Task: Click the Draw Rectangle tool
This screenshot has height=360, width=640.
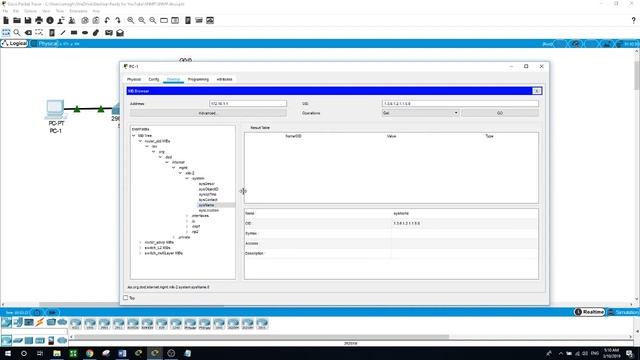Action: click(x=74, y=33)
